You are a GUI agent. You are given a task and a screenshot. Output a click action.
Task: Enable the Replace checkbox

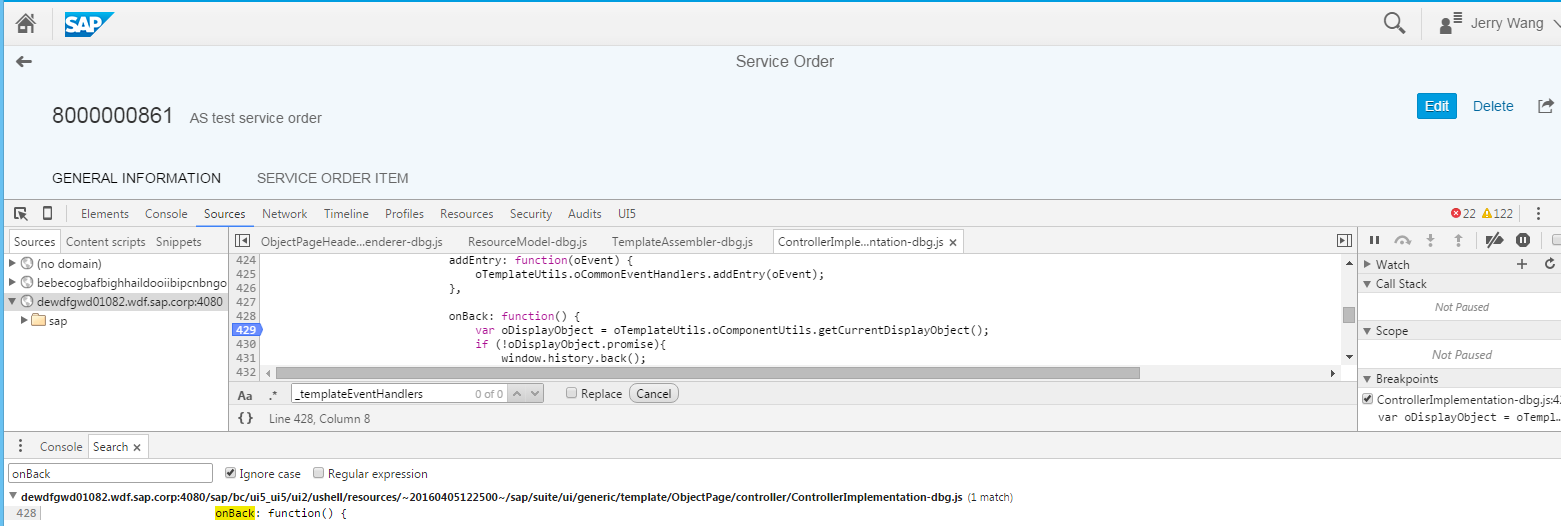(x=571, y=394)
